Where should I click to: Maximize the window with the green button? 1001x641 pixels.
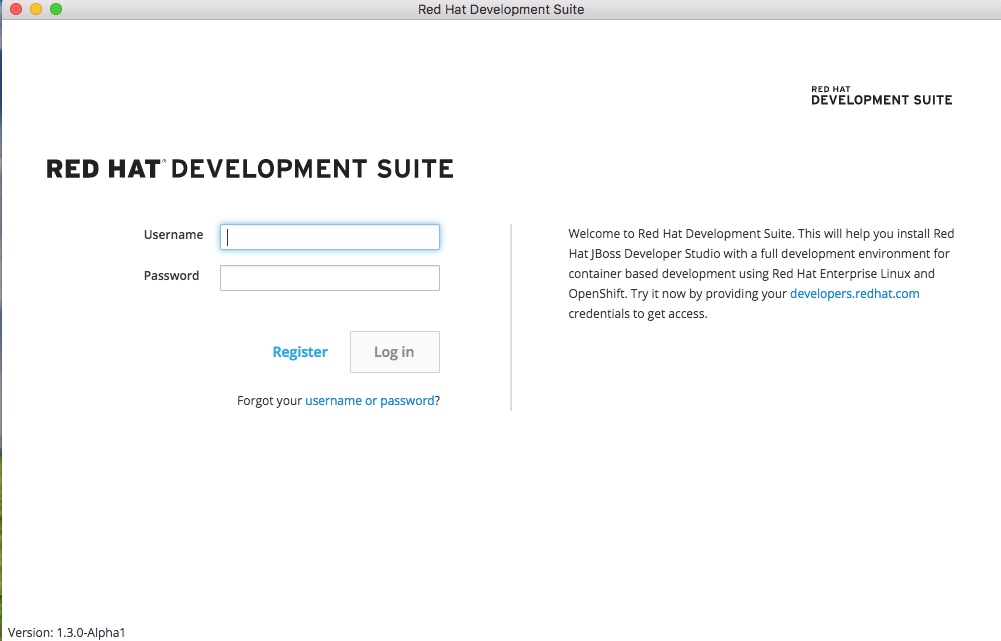coord(56,9)
